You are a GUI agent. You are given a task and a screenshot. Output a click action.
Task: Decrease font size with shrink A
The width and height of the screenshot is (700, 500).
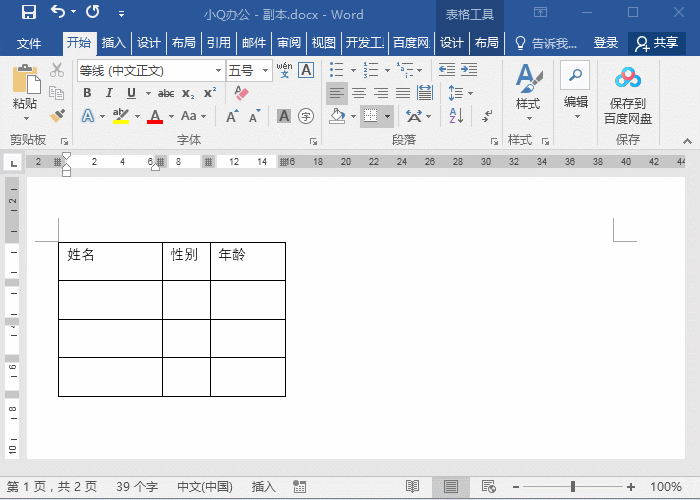pos(254,116)
